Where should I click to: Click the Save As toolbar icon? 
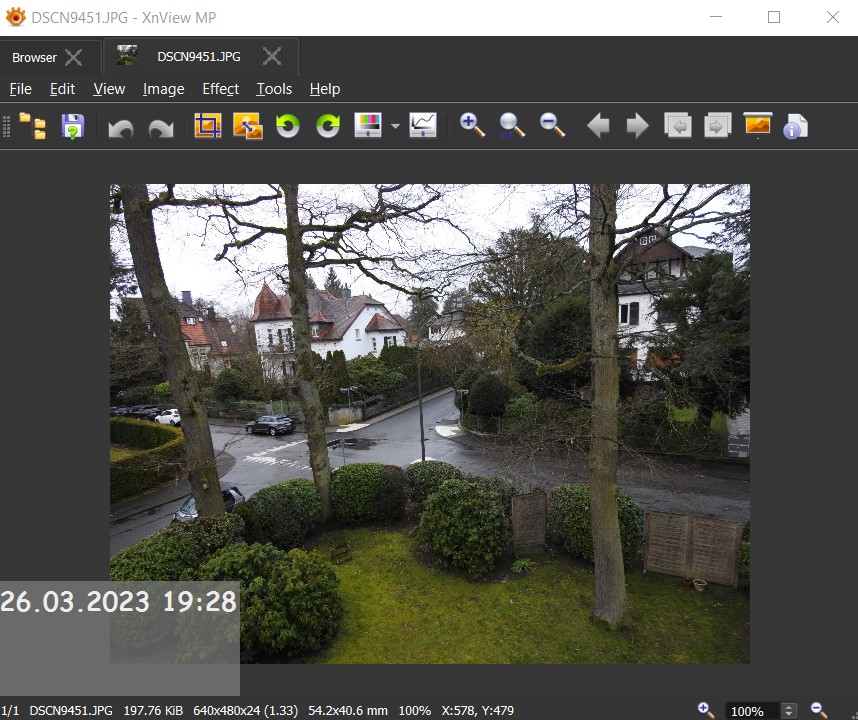pos(73,126)
